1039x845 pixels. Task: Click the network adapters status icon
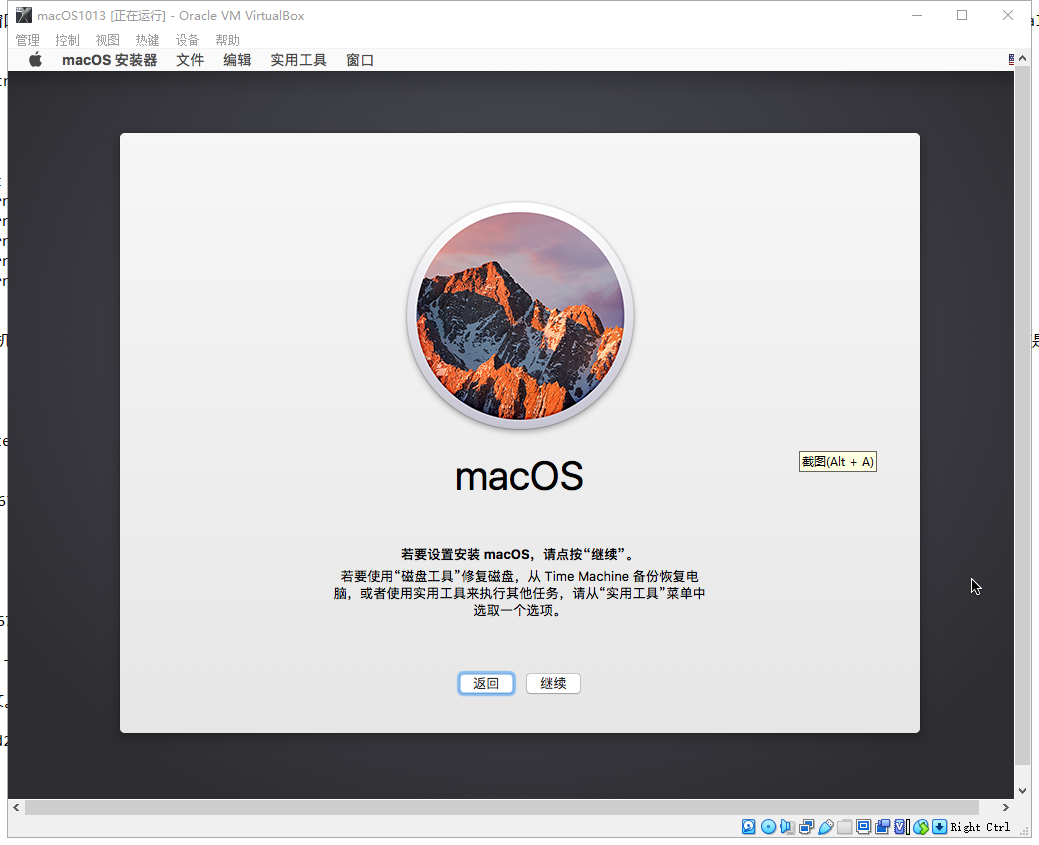click(x=806, y=826)
